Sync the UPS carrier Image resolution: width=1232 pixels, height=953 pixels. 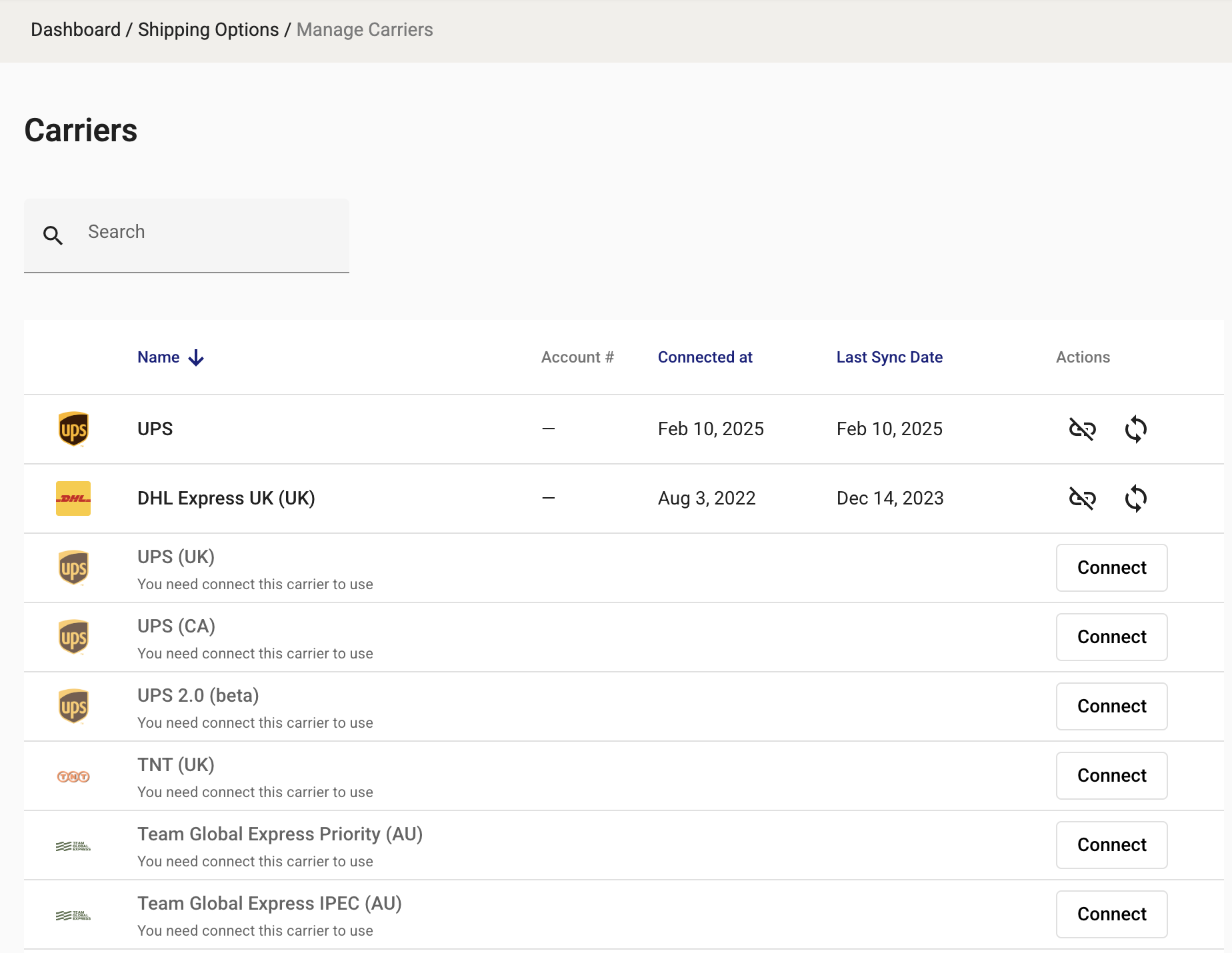[1136, 429]
